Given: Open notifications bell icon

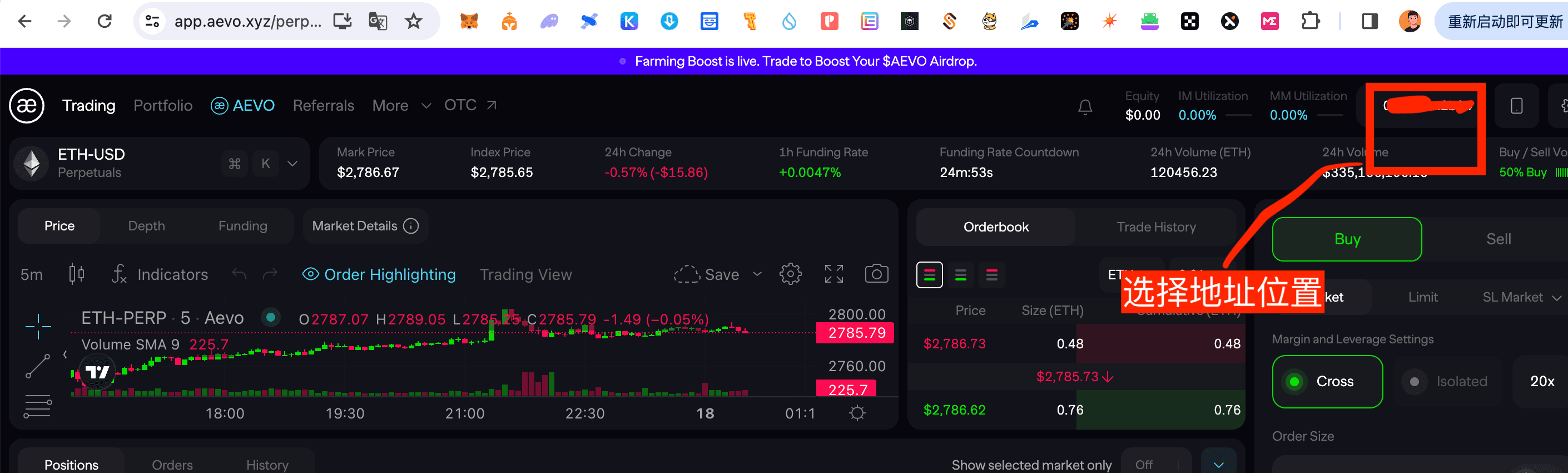Looking at the screenshot, I should click(1085, 107).
